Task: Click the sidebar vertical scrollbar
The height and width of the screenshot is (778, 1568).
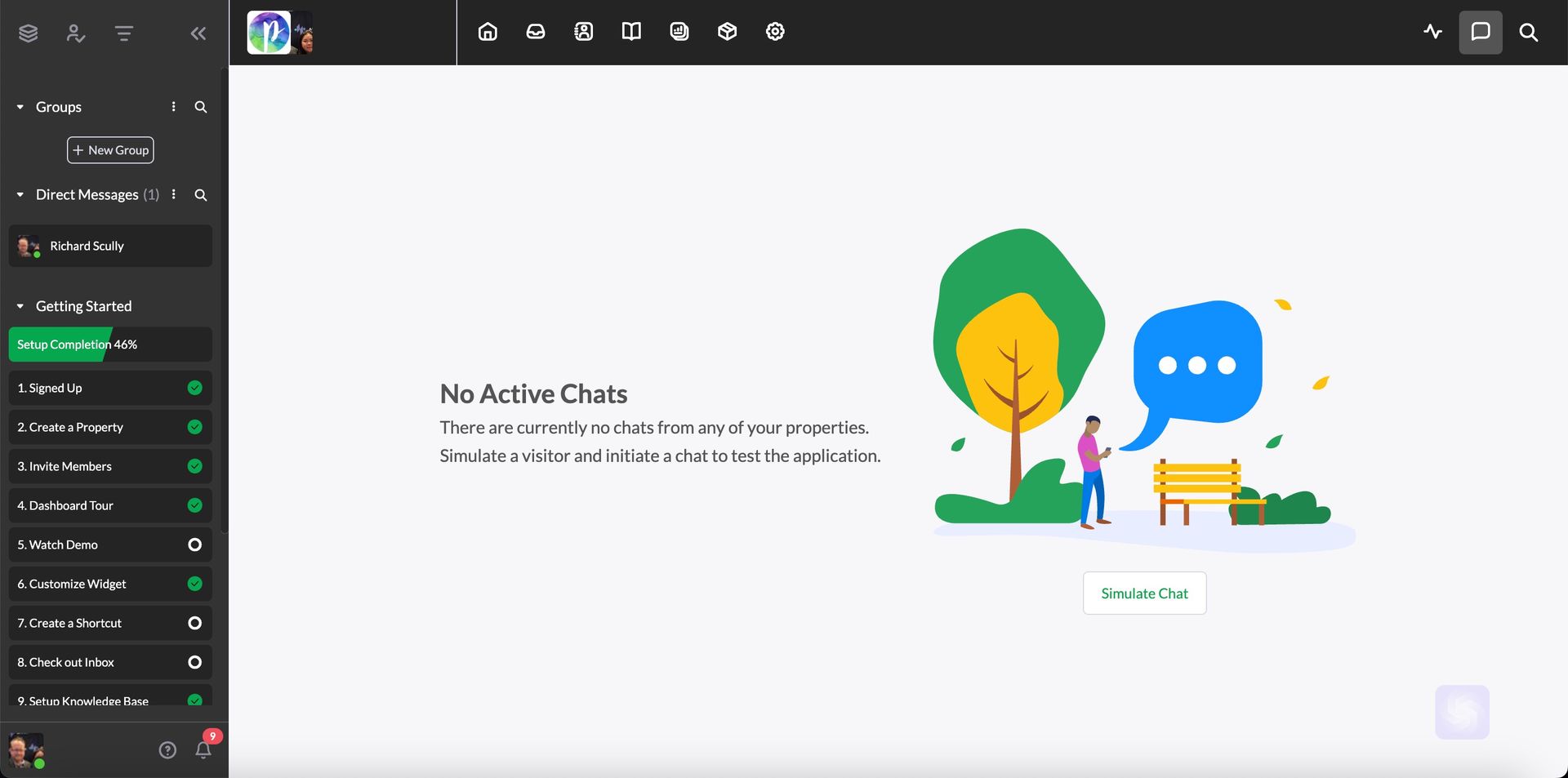Action: 225,302
